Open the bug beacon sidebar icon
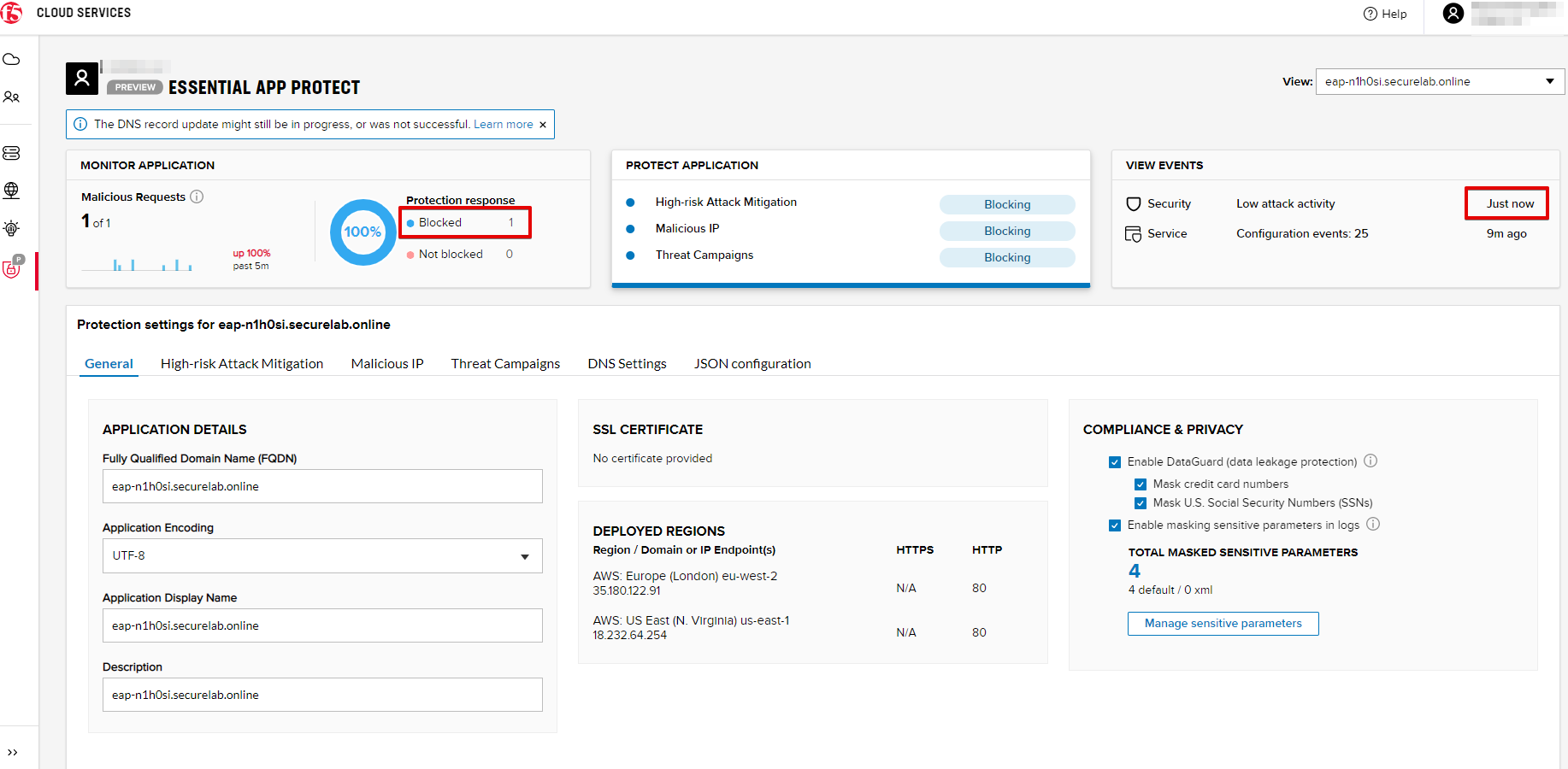Viewport: 1568px width, 769px height. click(x=11, y=228)
